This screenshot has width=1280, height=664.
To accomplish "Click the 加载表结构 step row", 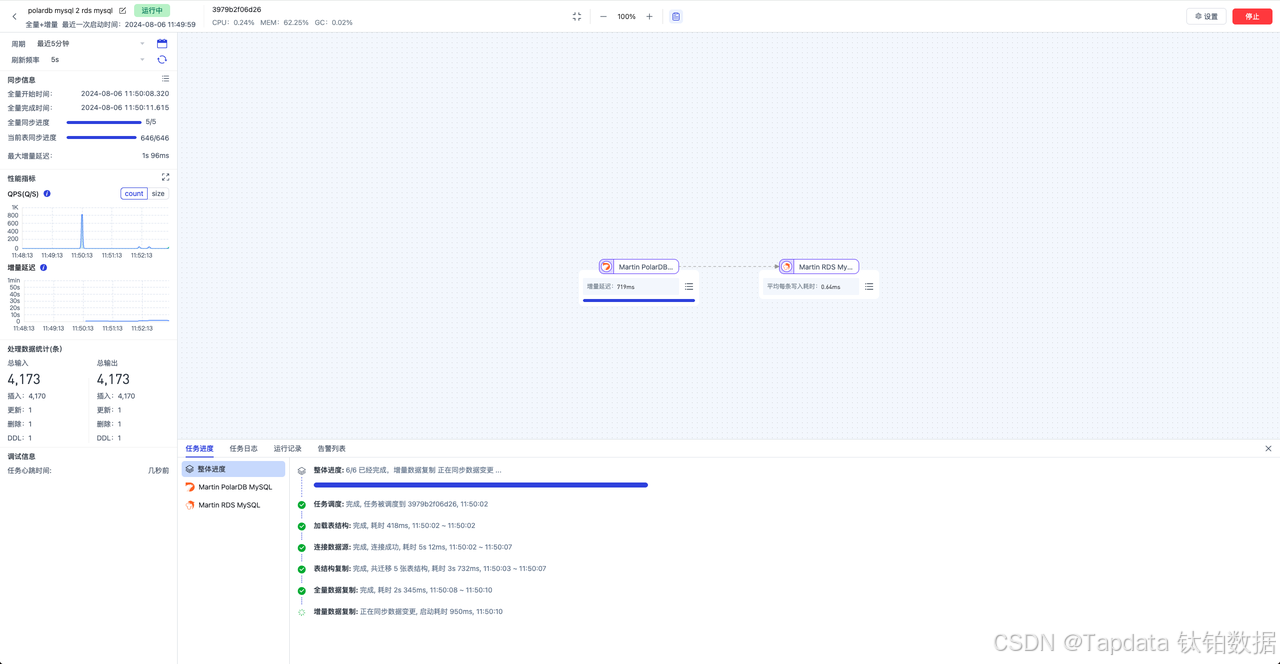I will point(394,526).
